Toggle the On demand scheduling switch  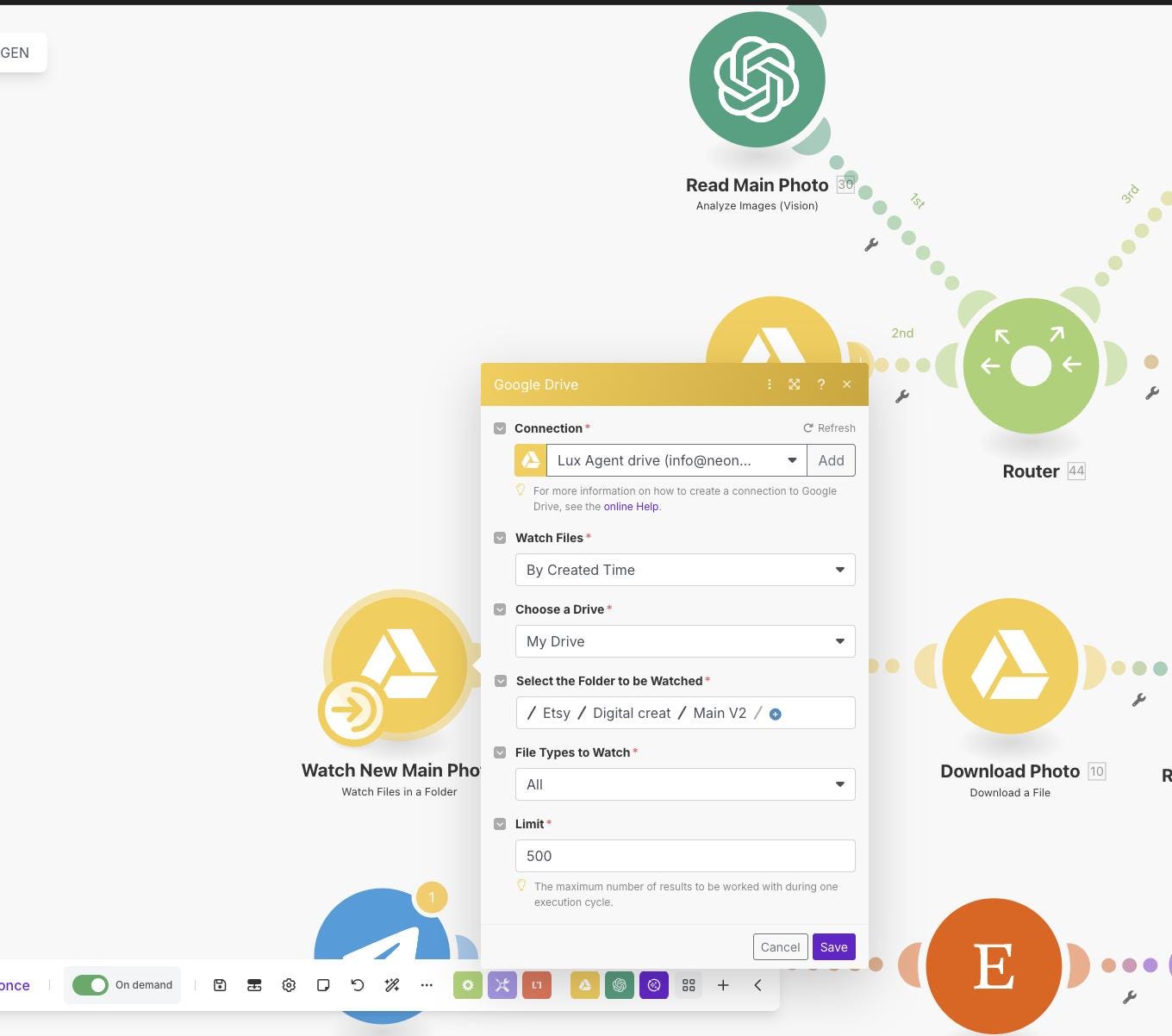tap(90, 985)
